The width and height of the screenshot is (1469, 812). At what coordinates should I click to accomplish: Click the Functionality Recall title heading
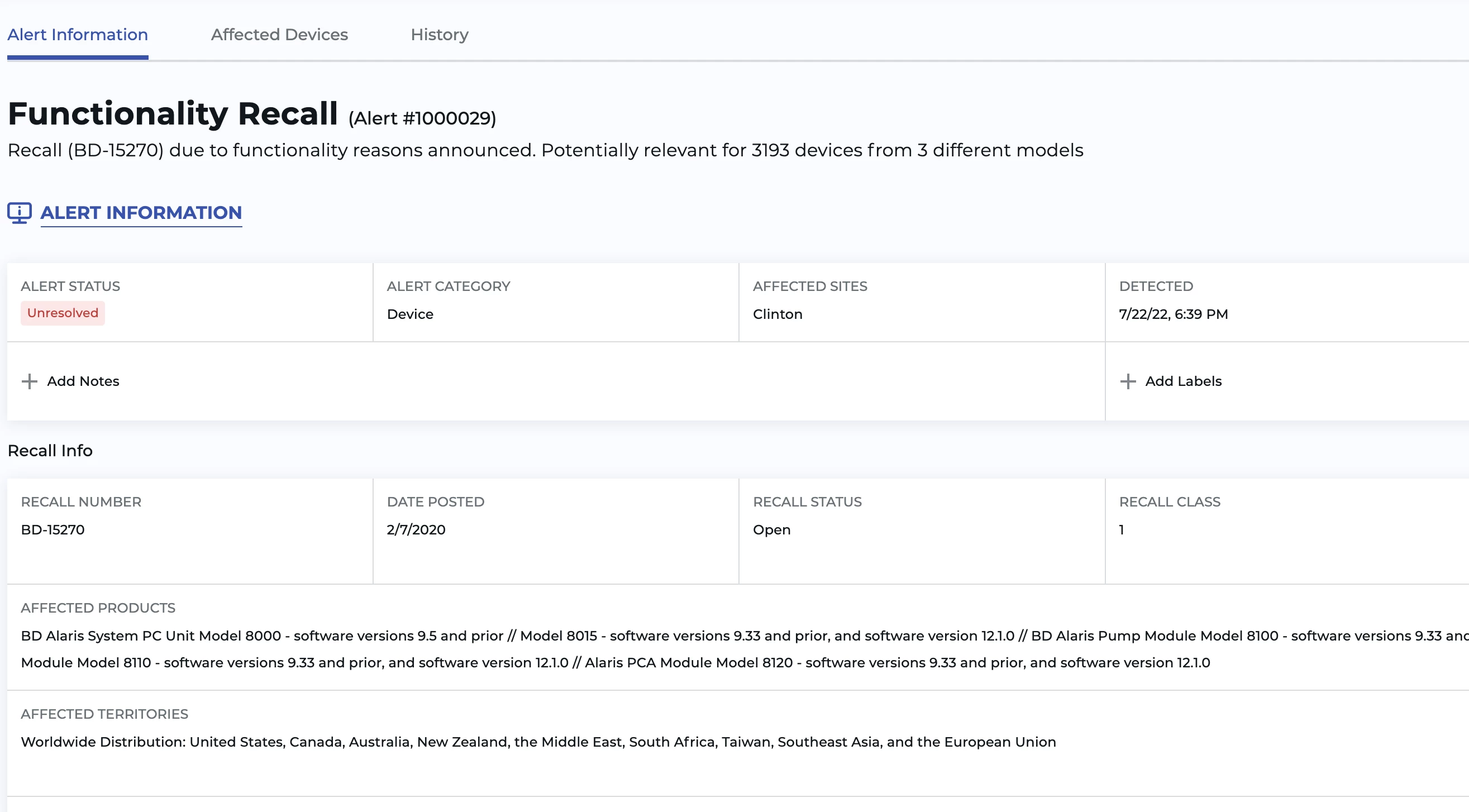173,113
